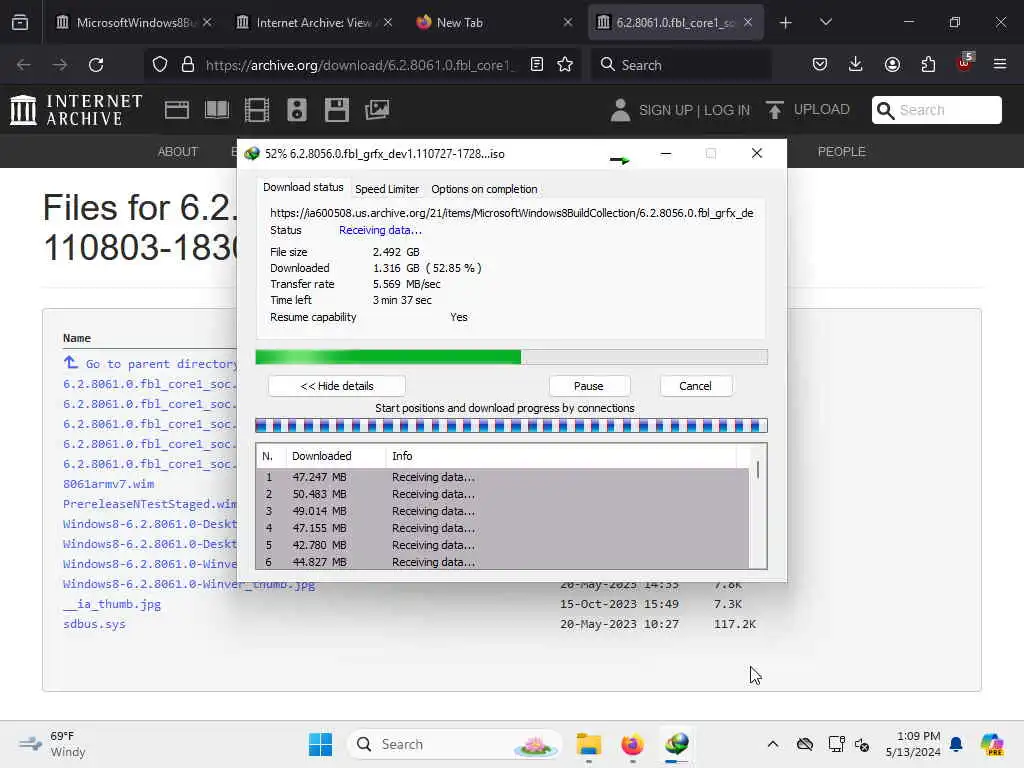Click connections list vertical scrollbar
Image resolution: width=1024 pixels, height=768 pixels.
tap(758, 506)
